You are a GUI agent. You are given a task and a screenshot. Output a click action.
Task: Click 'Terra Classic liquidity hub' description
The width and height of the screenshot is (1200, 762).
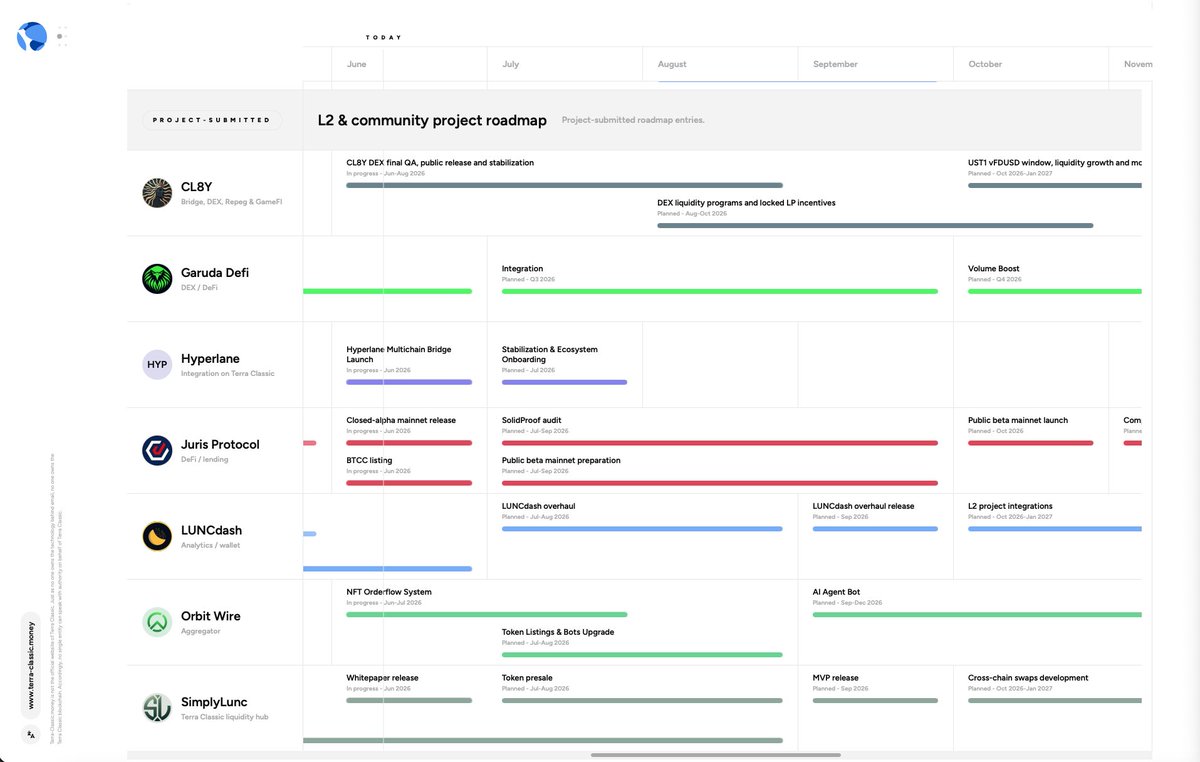225,717
